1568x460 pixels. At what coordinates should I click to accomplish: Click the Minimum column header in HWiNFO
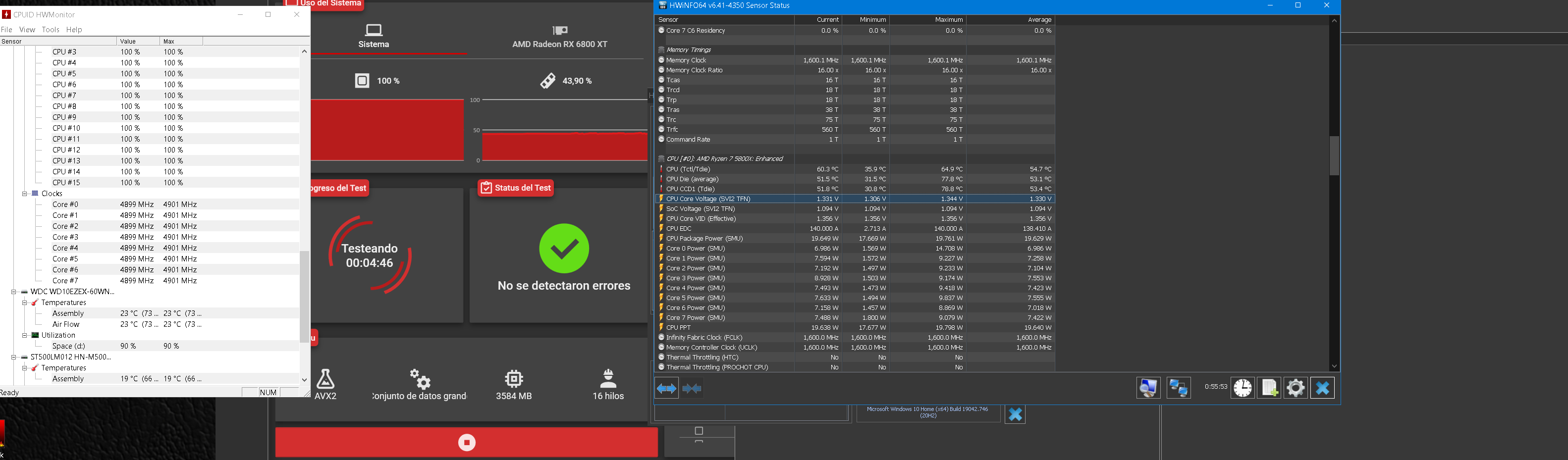865,20
